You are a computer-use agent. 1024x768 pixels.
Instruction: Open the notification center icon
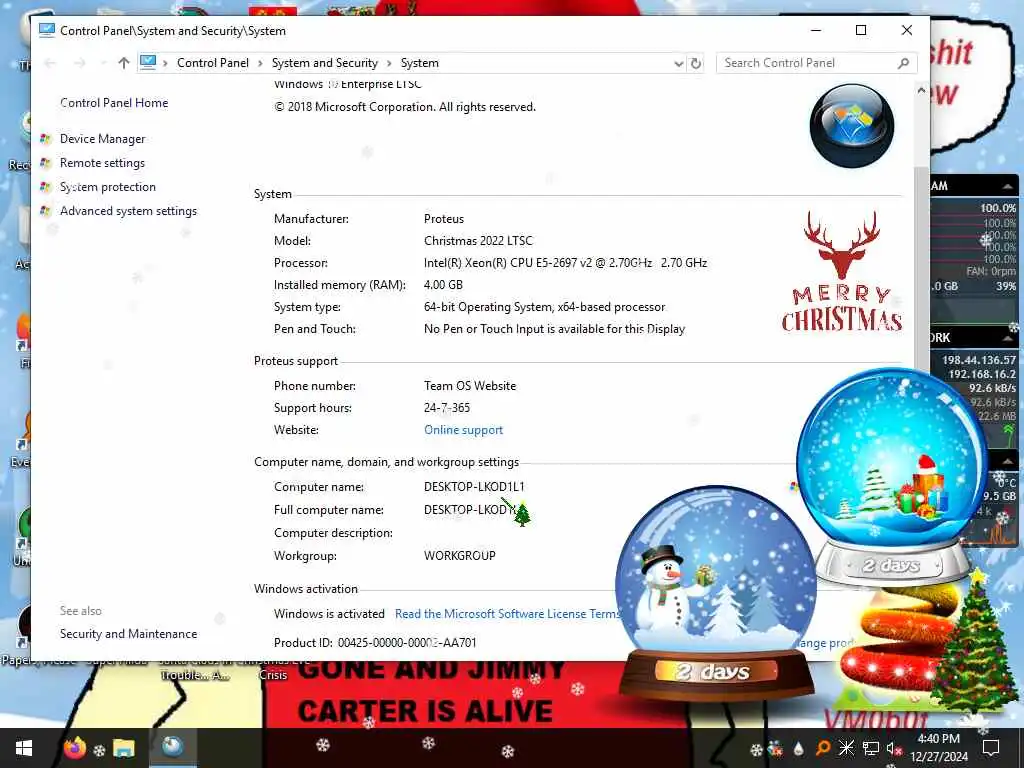click(x=991, y=748)
